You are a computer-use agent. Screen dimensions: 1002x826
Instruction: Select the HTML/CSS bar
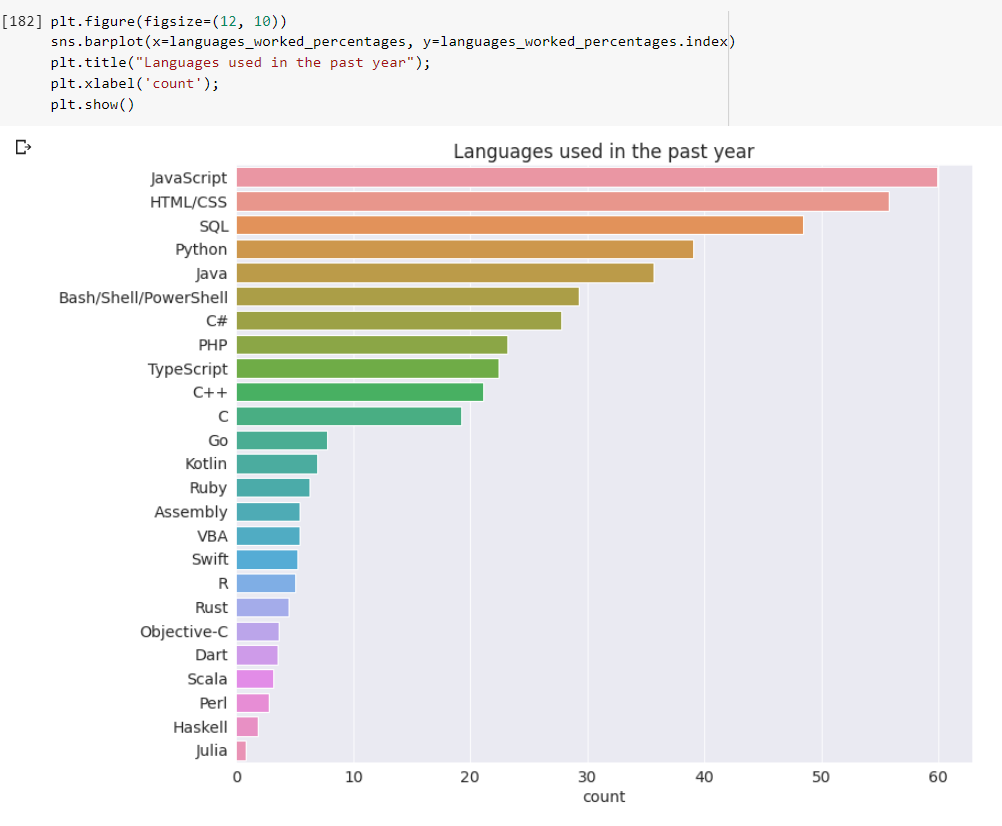(560, 201)
